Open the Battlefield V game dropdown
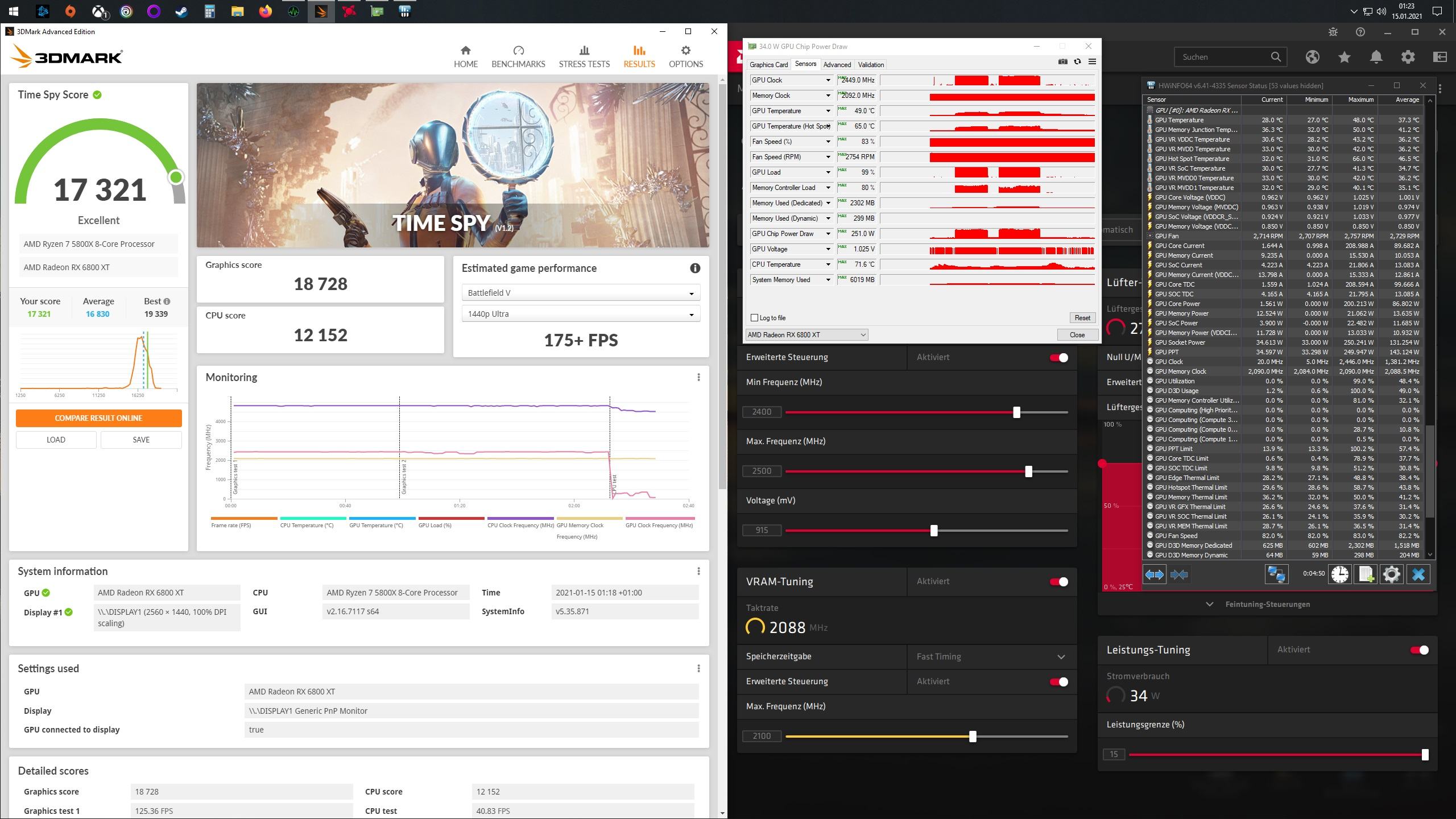The width and height of the screenshot is (1456, 819). pos(581,293)
